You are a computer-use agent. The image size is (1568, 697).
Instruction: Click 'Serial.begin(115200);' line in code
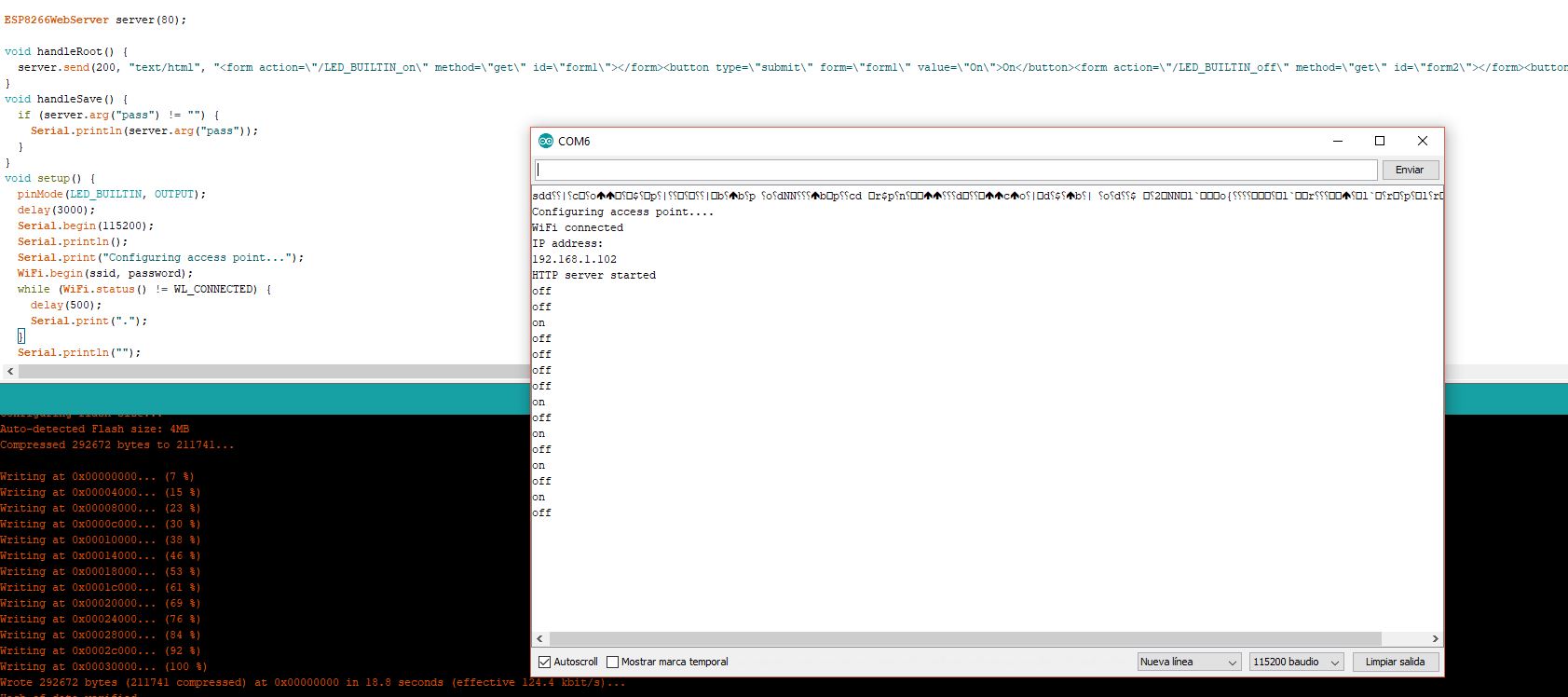(x=86, y=225)
